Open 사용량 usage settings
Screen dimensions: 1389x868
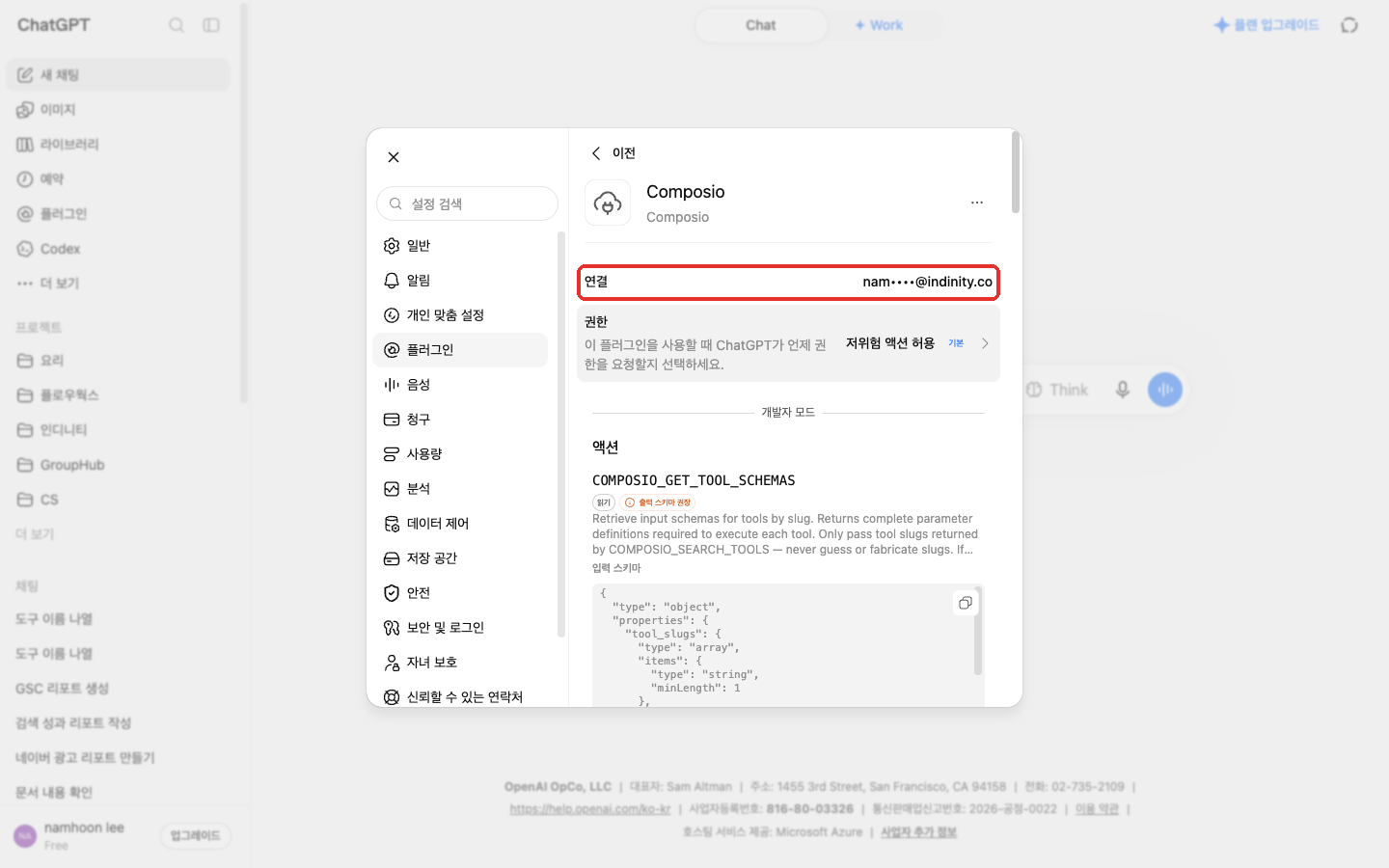460,454
